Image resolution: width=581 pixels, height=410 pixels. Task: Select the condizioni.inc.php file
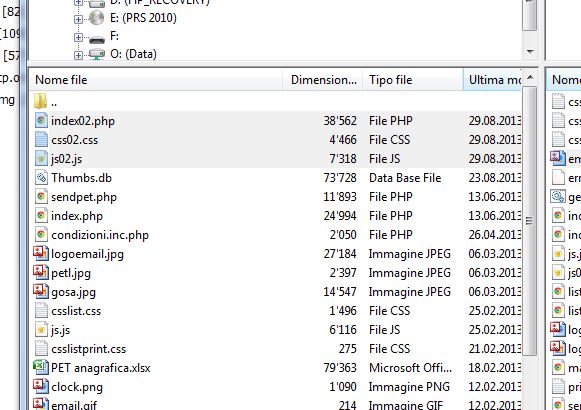[100, 235]
